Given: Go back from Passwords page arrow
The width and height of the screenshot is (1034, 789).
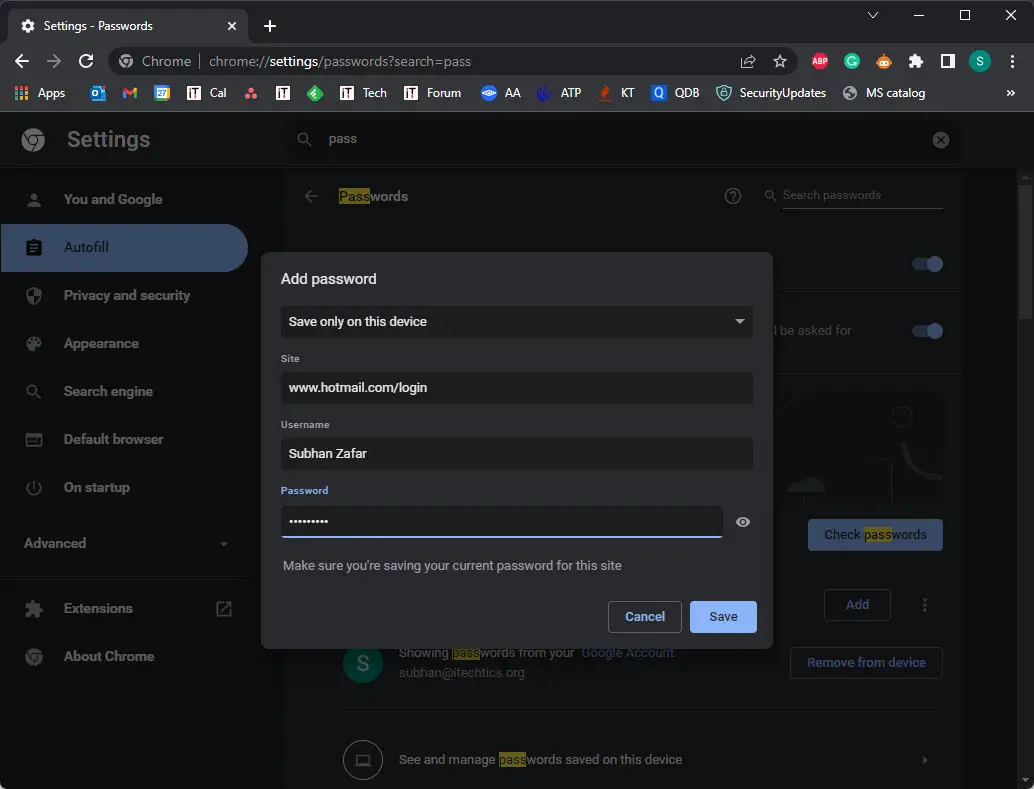Looking at the screenshot, I should [x=311, y=196].
